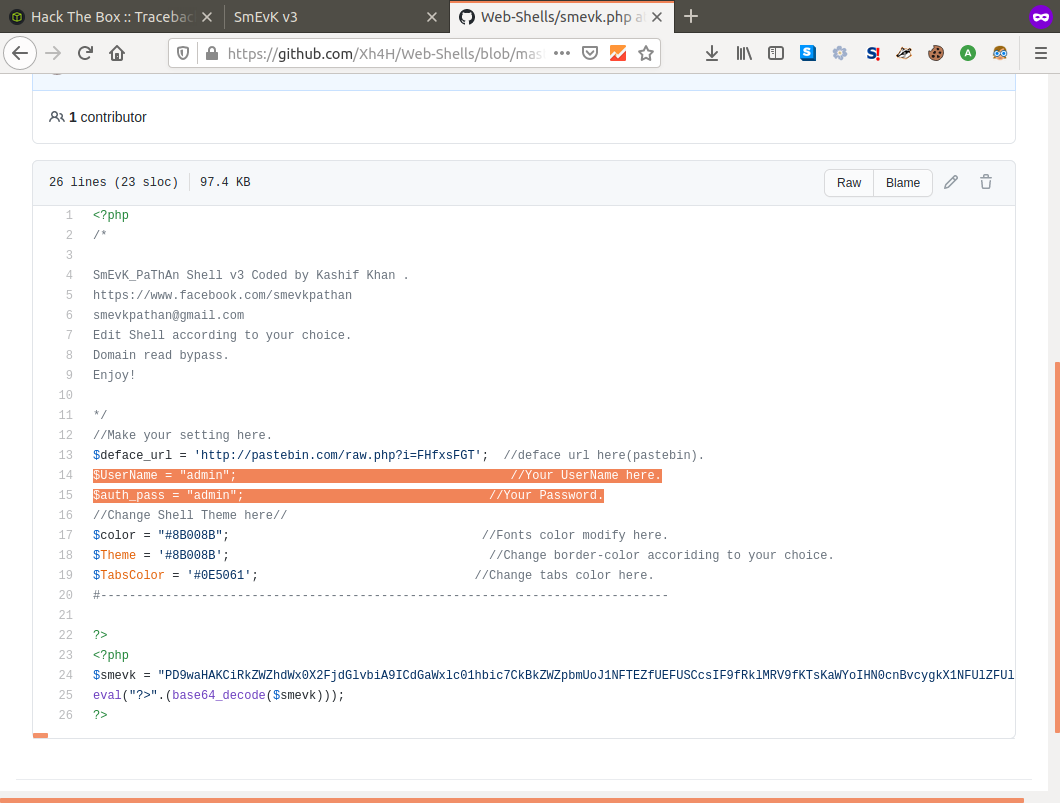Go back with the browser back arrow

pos(20,53)
